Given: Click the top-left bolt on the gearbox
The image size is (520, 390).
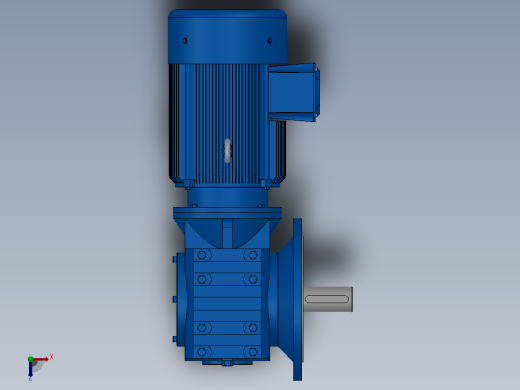Looking at the screenshot, I should [x=202, y=255].
